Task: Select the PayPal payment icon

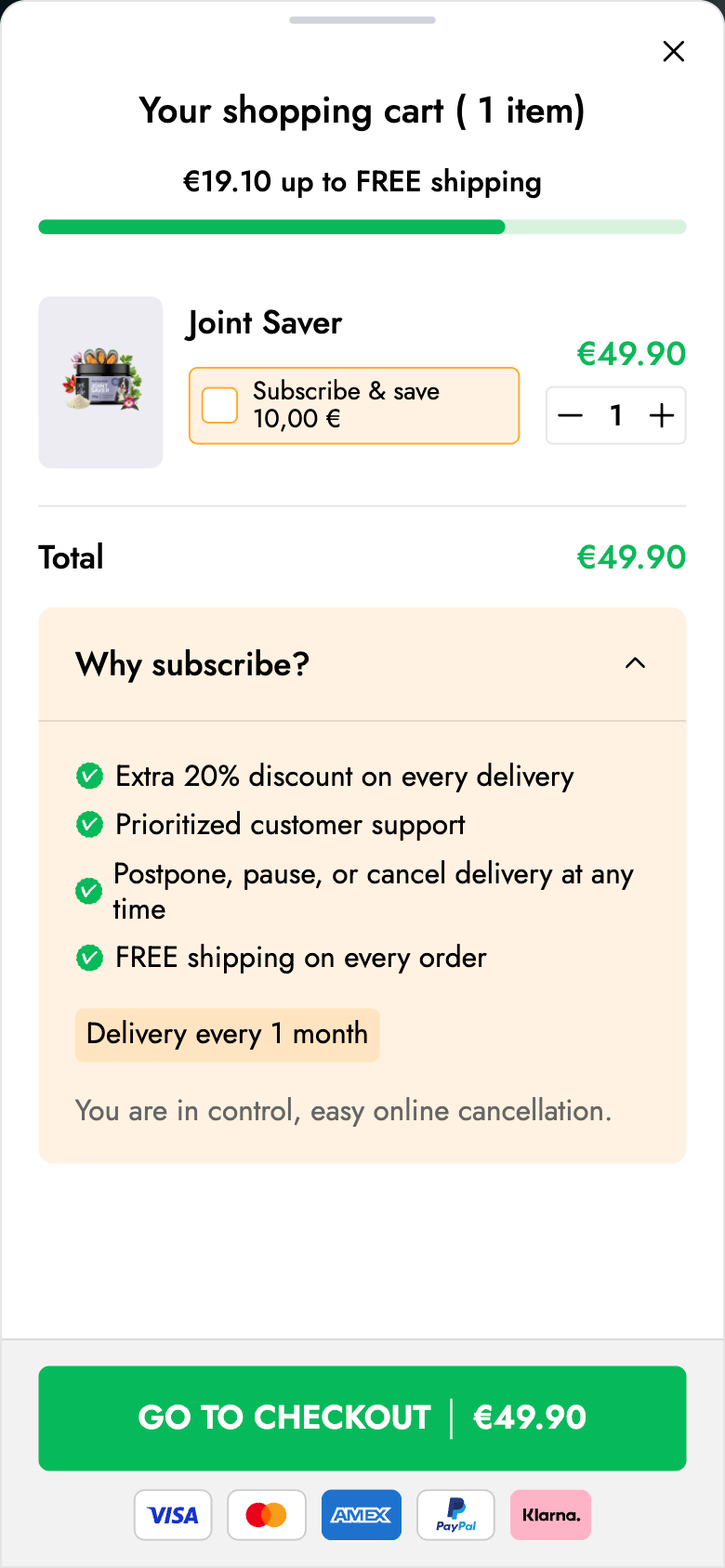Action: tap(455, 1515)
